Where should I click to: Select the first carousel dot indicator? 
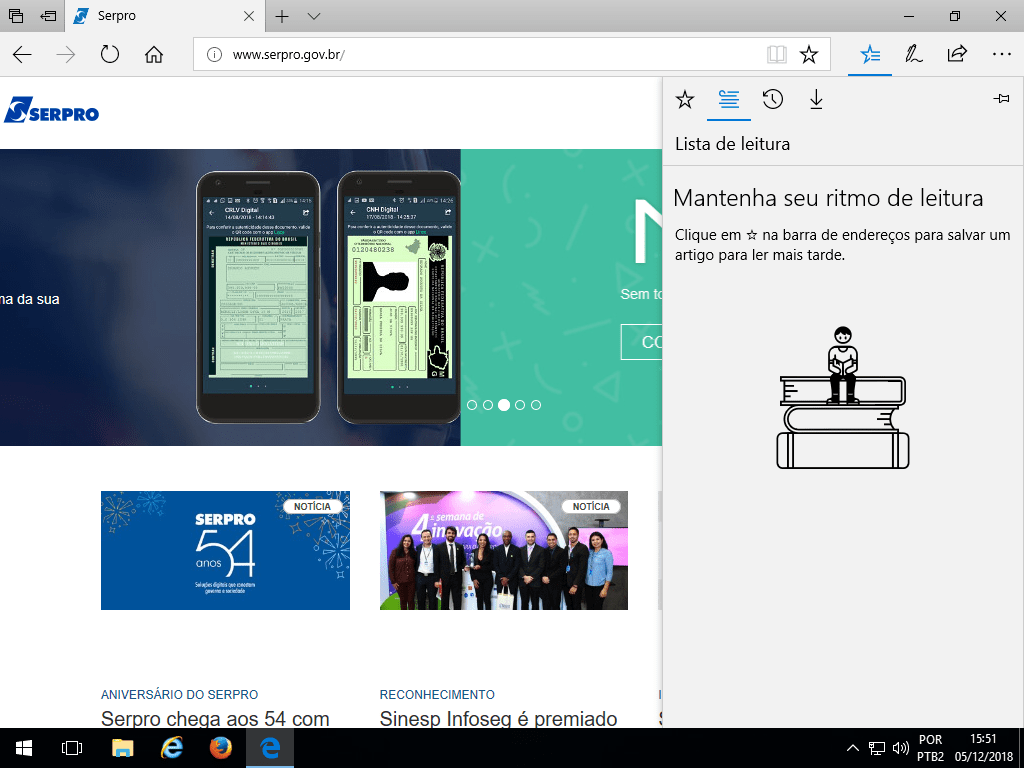(x=472, y=405)
